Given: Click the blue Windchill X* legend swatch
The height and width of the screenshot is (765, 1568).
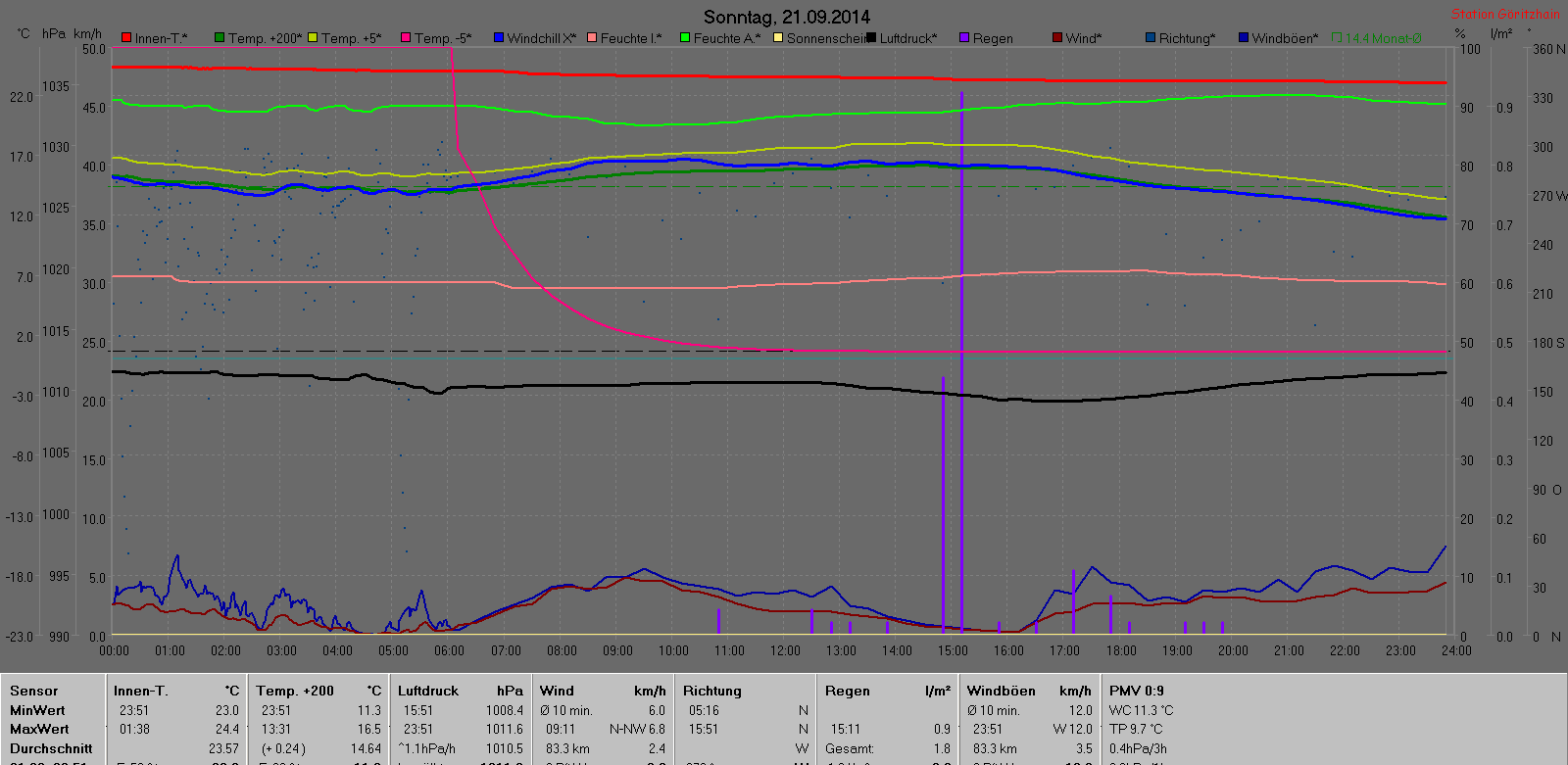Looking at the screenshot, I should click(499, 37).
